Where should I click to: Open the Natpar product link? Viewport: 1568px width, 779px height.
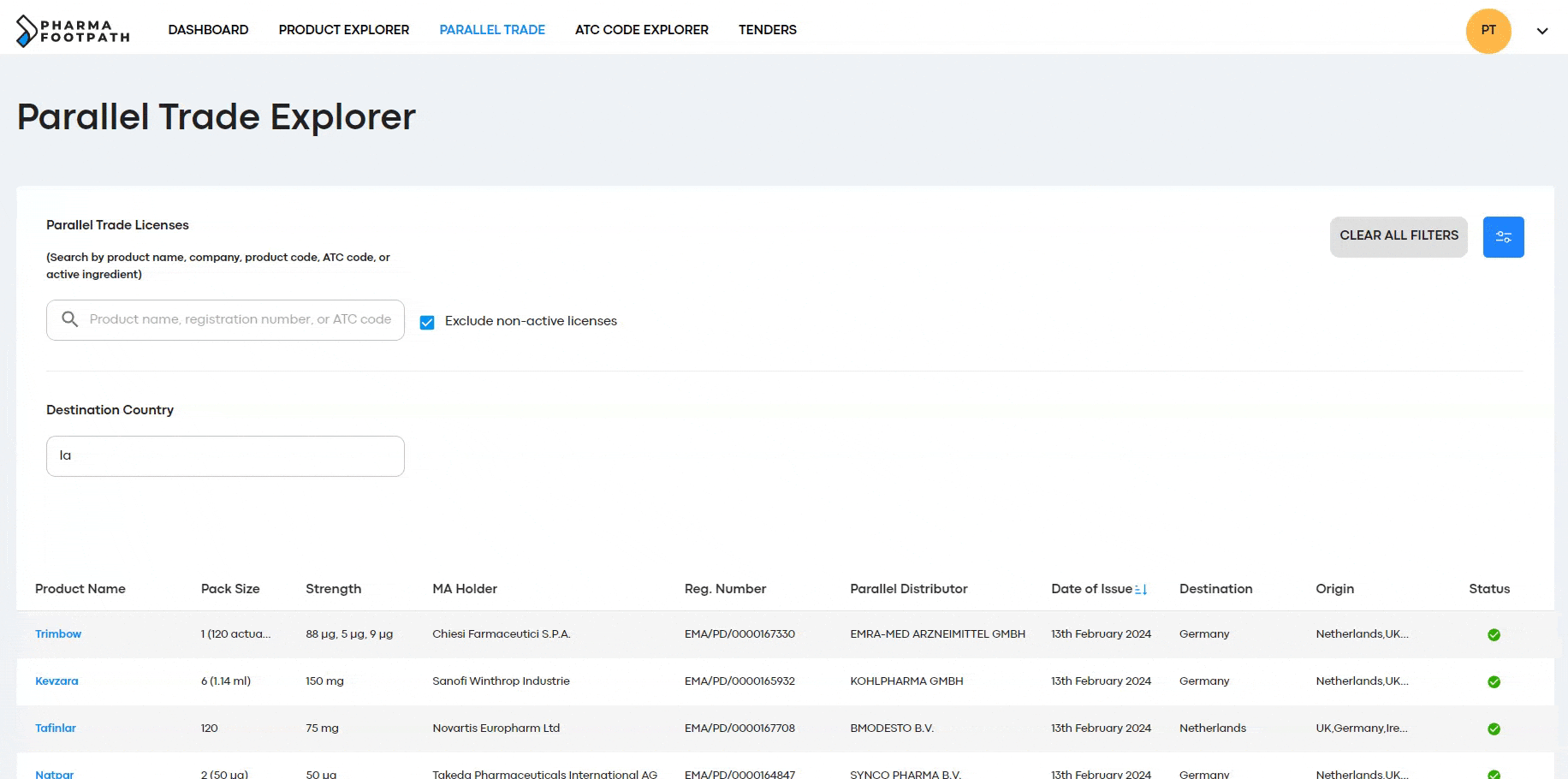point(54,774)
